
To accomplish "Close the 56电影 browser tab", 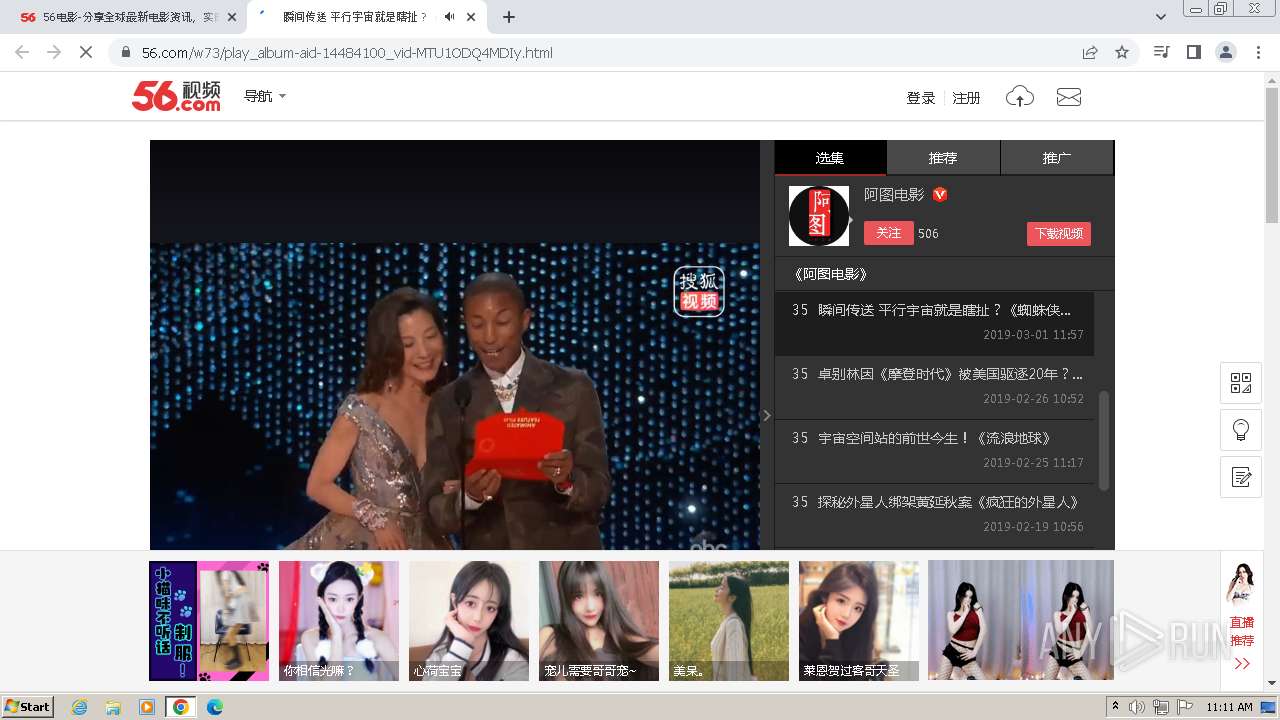I will [232, 17].
